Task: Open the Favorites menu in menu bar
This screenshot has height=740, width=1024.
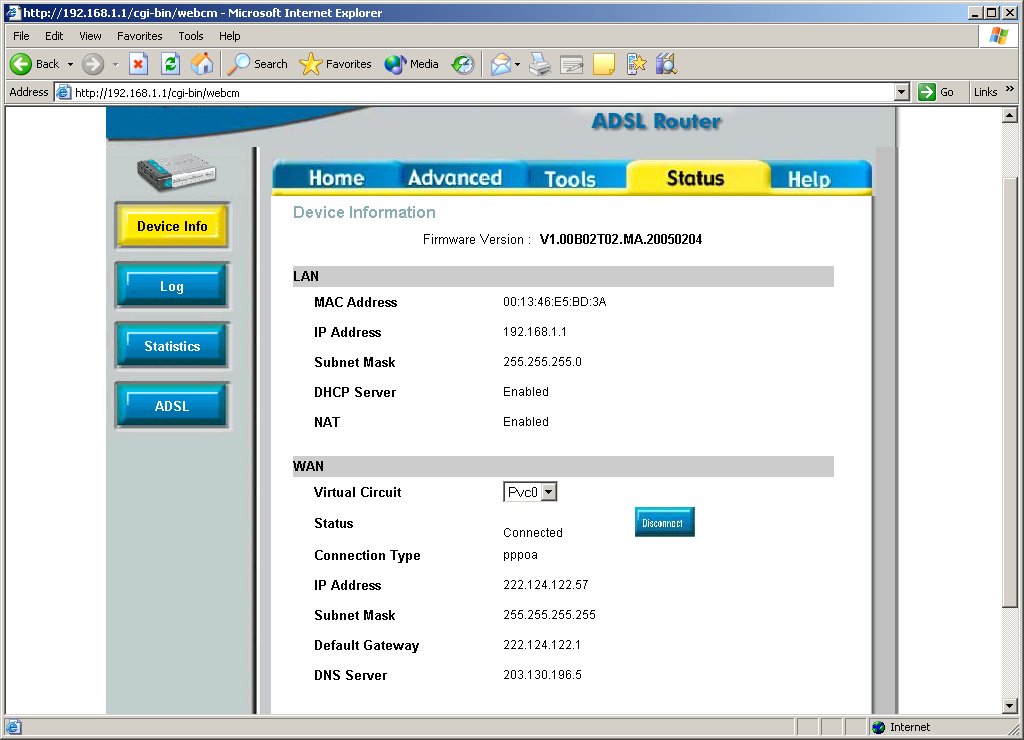Action: pyautogui.click(x=139, y=36)
